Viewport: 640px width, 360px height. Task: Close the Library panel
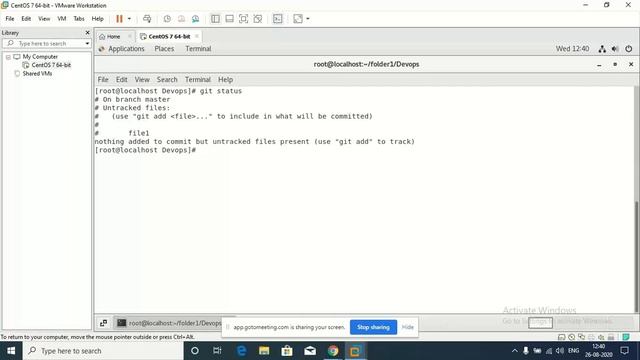(87, 32)
